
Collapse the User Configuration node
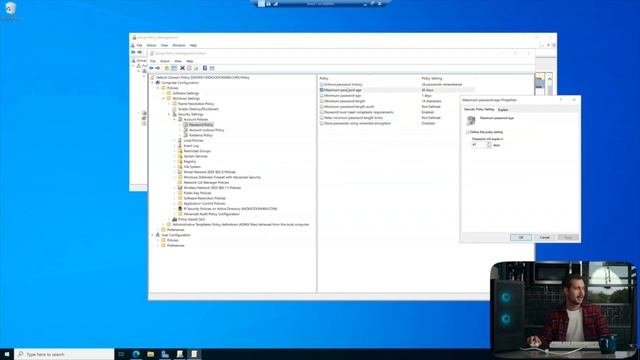(x=153, y=235)
